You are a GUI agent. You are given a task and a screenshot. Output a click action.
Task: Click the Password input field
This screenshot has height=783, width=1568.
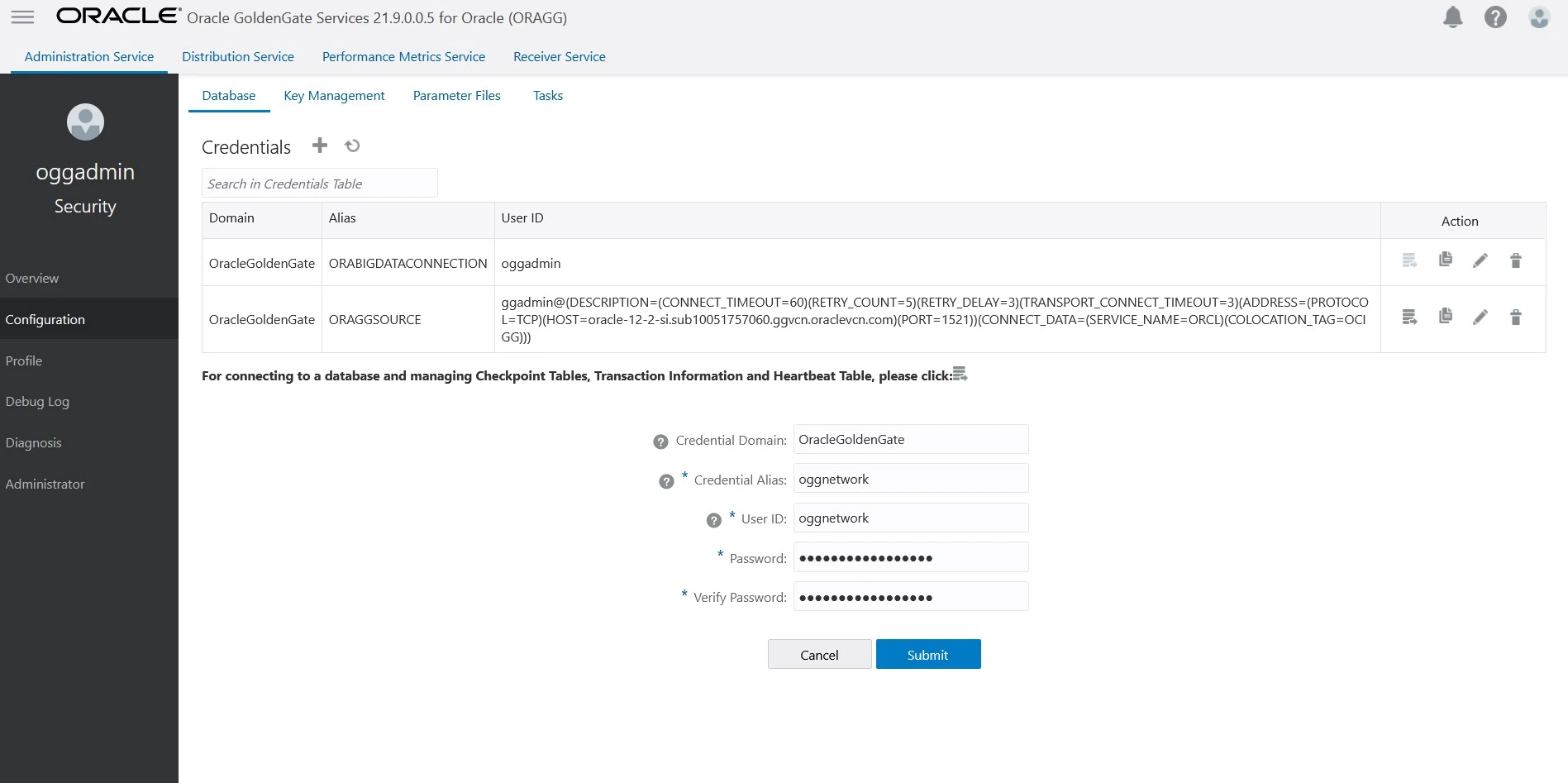(x=911, y=557)
